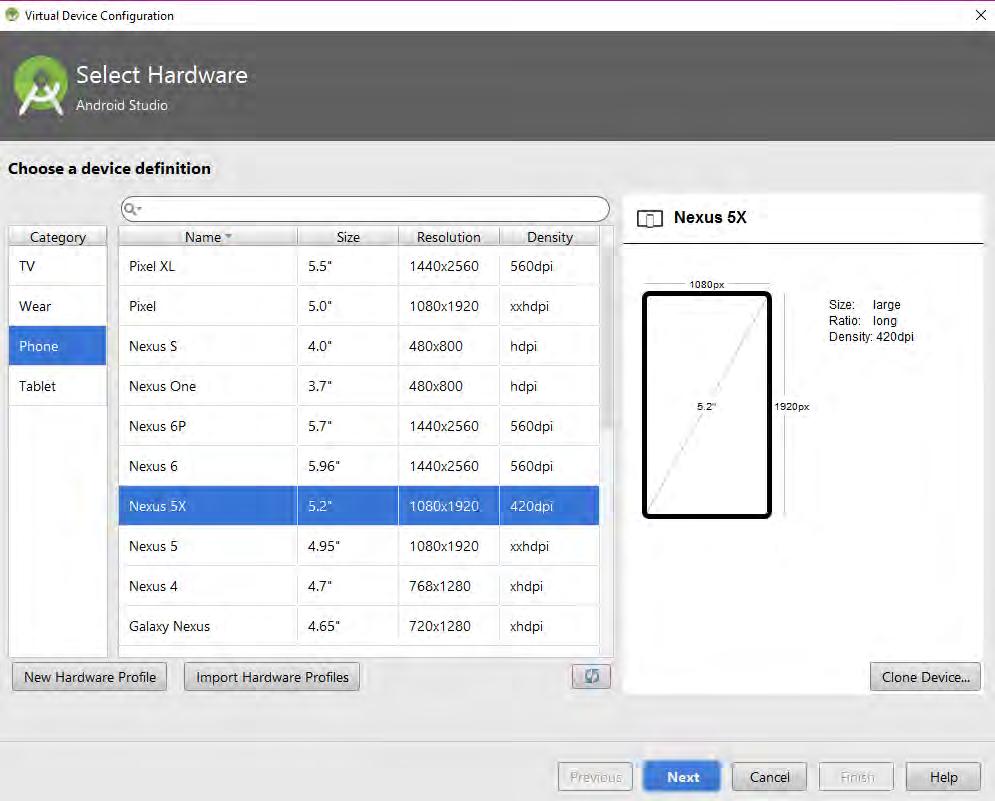Select the Nexus 5 device name
This screenshot has height=801, width=995.
click(153, 546)
